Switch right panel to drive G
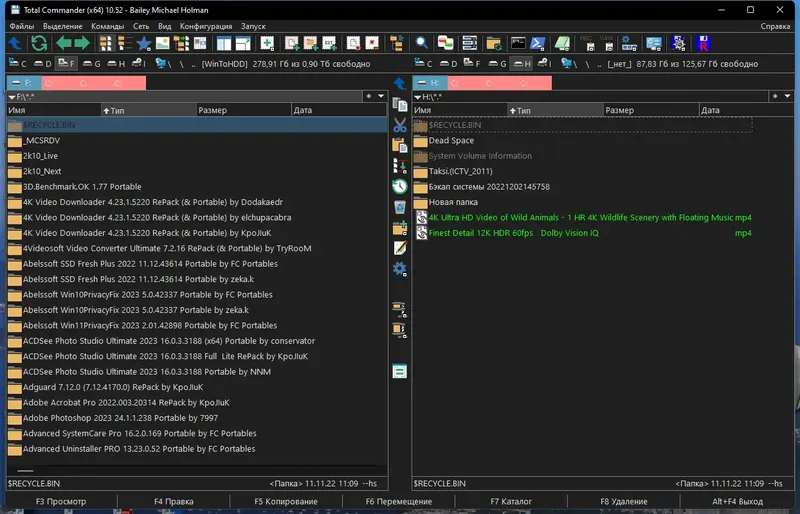Viewport: 800px width, 514px height. point(497,63)
